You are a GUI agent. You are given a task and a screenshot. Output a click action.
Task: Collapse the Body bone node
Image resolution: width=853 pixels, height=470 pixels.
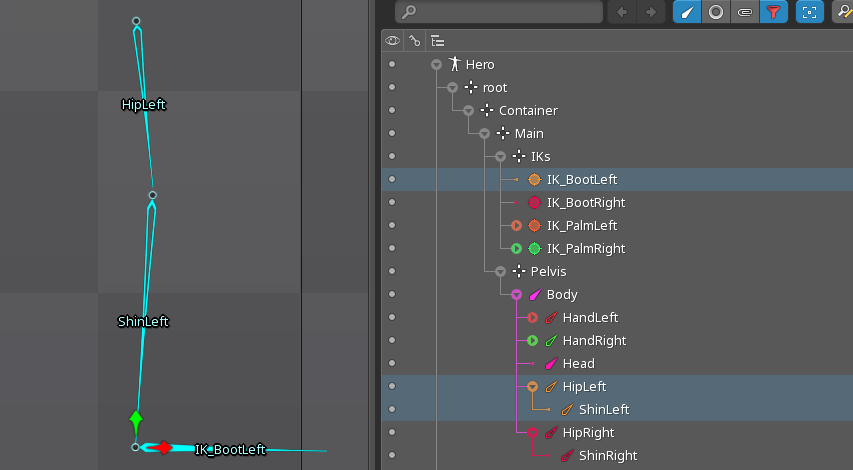[x=517, y=295]
